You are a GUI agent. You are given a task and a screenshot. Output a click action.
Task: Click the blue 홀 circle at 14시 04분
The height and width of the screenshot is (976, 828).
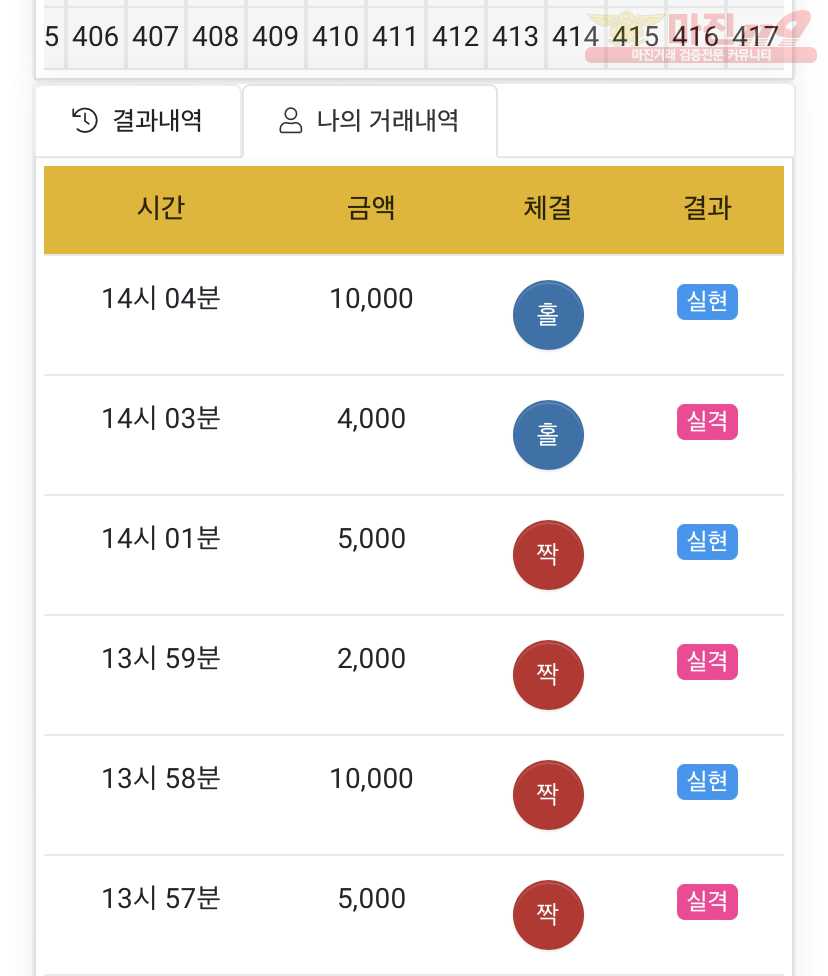pos(548,315)
